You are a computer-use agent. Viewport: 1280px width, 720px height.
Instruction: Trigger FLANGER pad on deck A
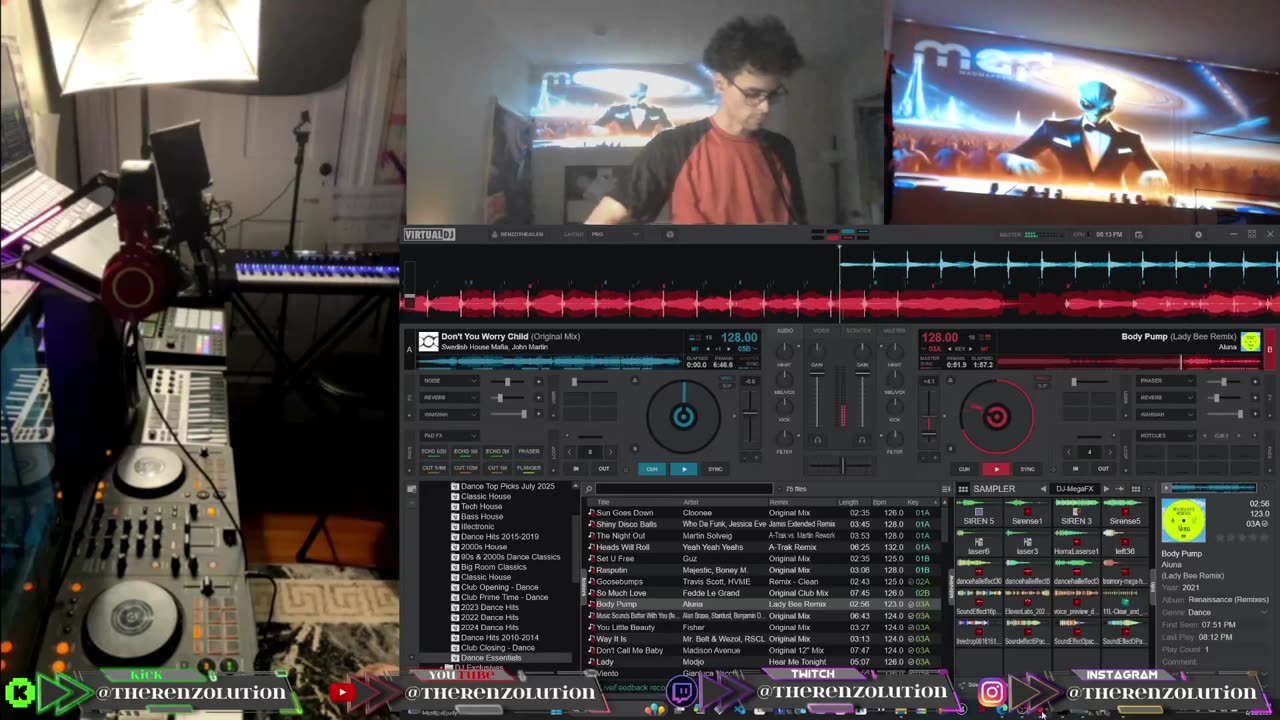[x=529, y=468]
